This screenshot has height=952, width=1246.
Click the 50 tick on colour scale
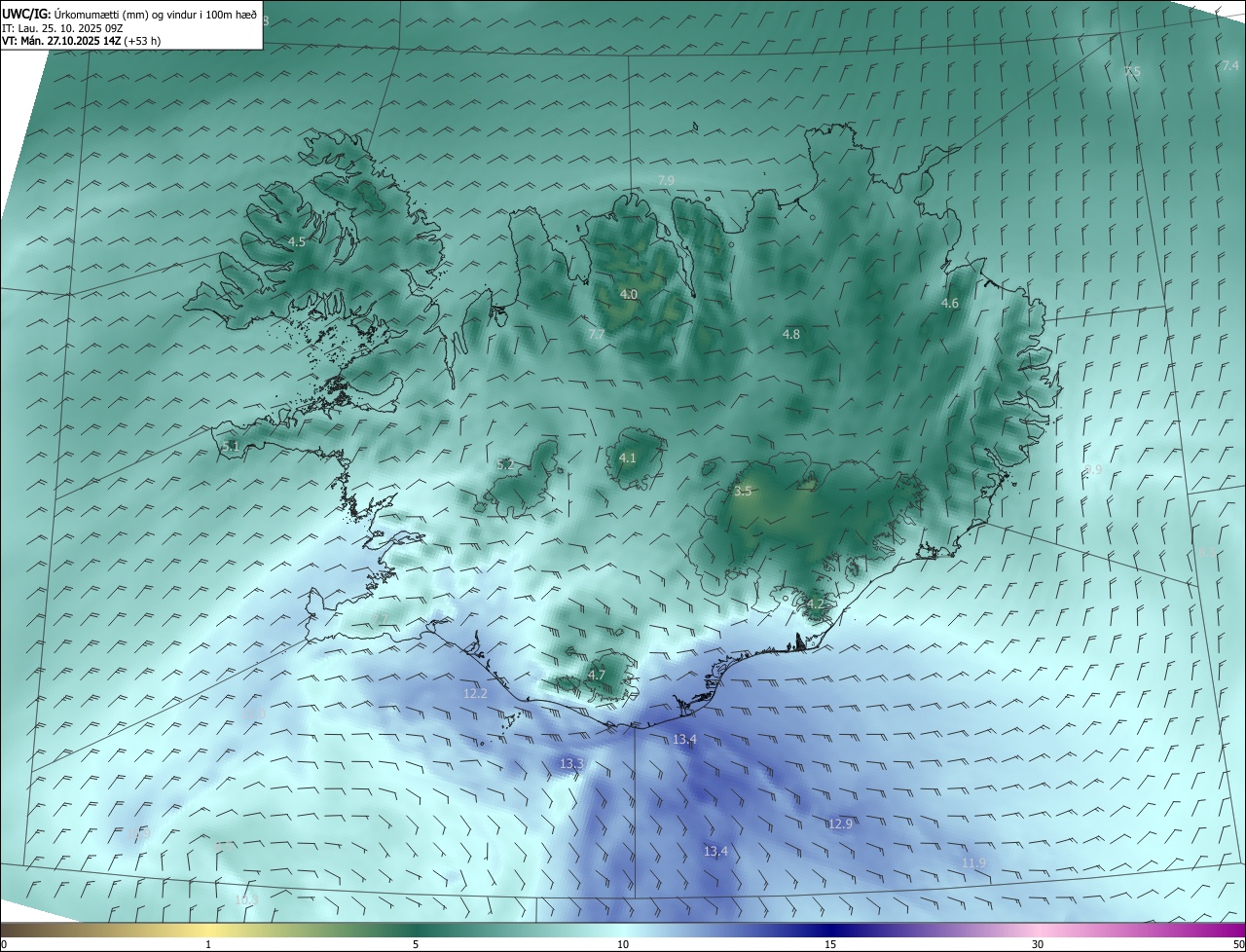pos(1238,944)
